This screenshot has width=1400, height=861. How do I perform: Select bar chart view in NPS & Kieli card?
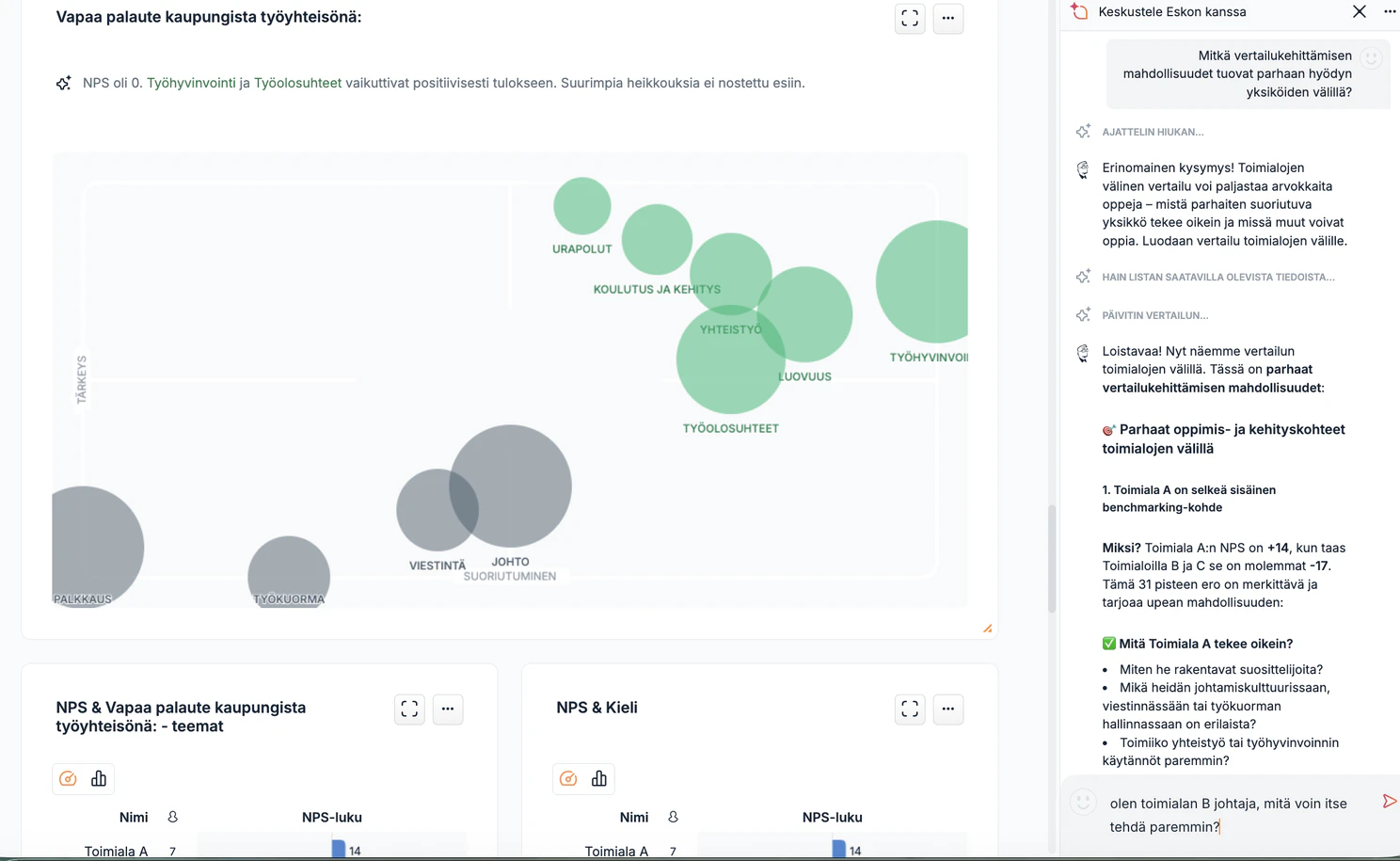point(599,778)
